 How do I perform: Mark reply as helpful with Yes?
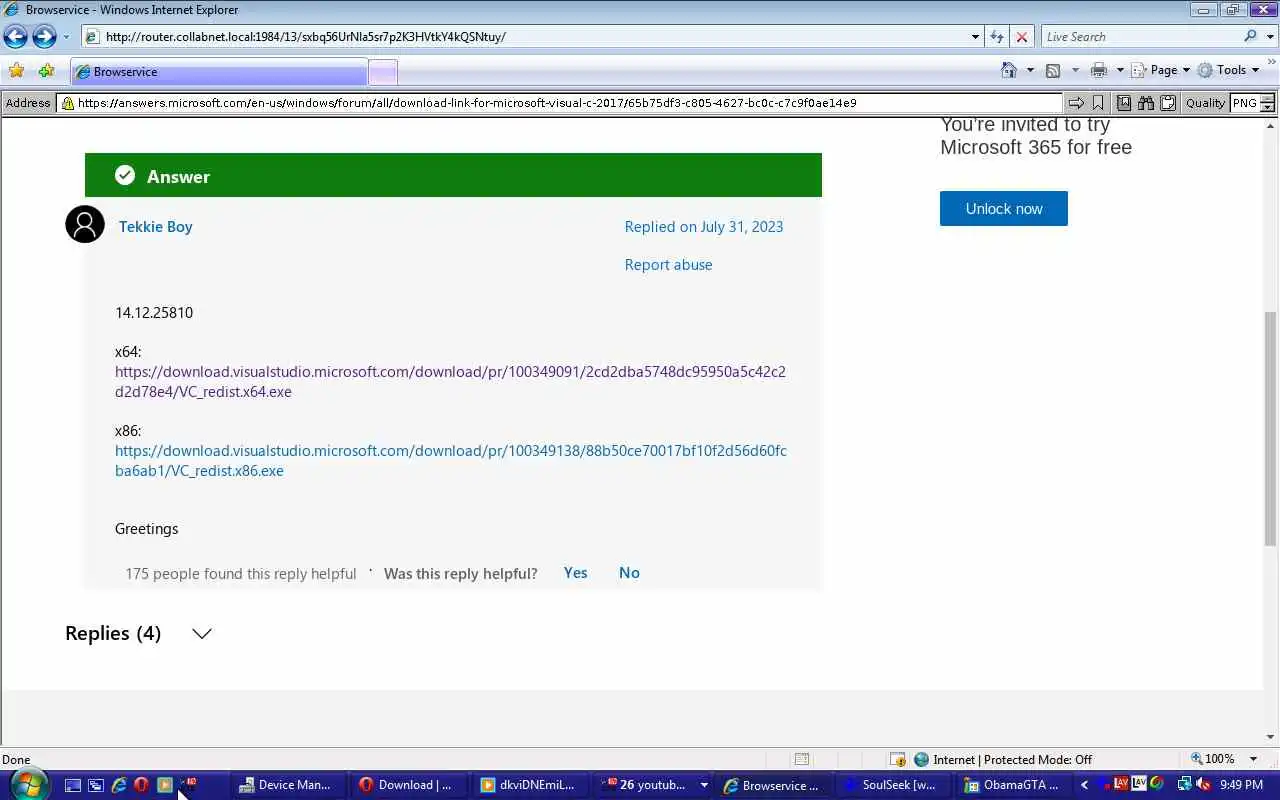coord(575,572)
